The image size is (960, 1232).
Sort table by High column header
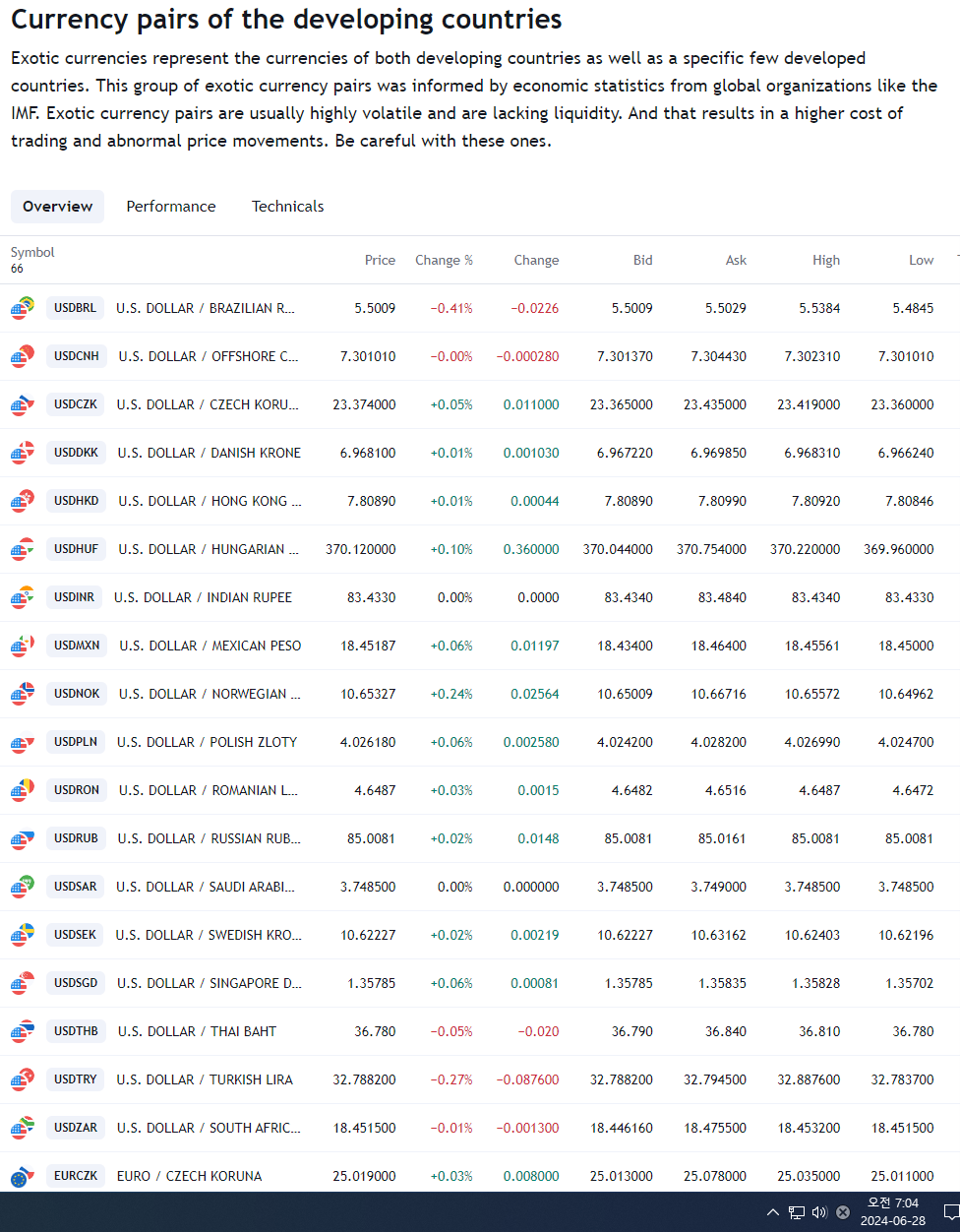click(x=826, y=260)
